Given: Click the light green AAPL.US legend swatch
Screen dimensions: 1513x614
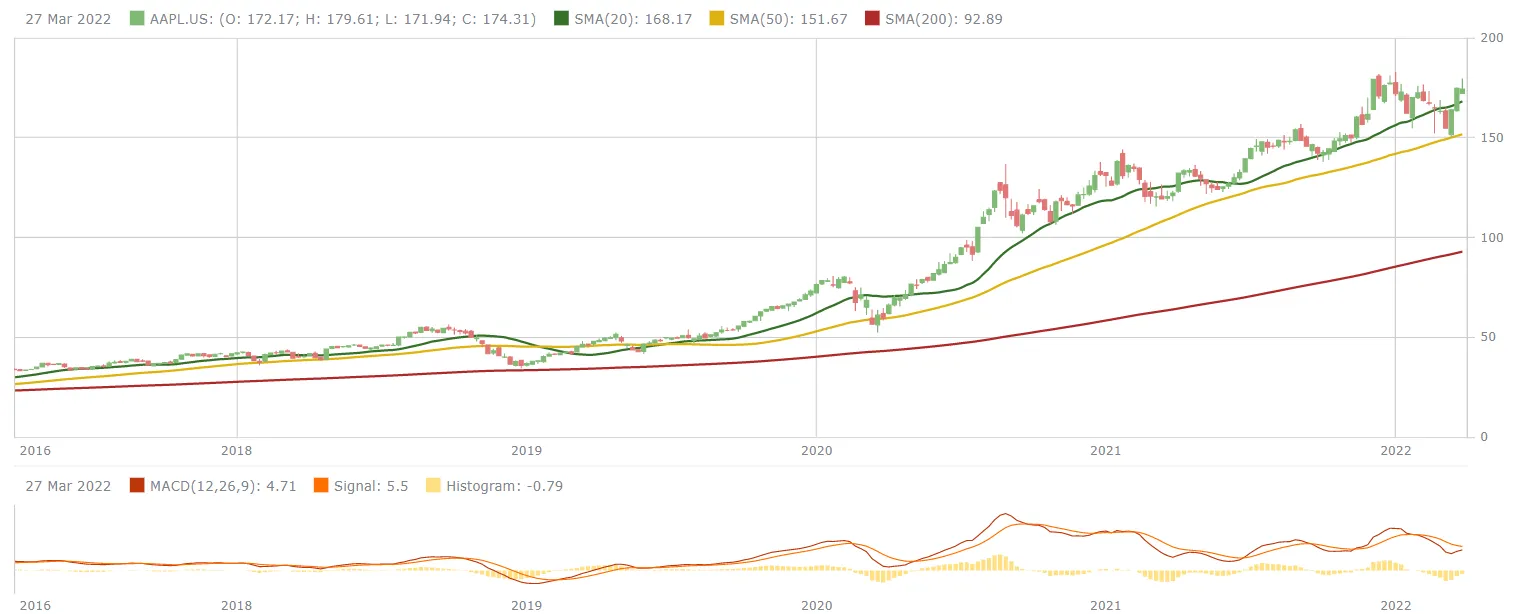Looking at the screenshot, I should tap(137, 19).
